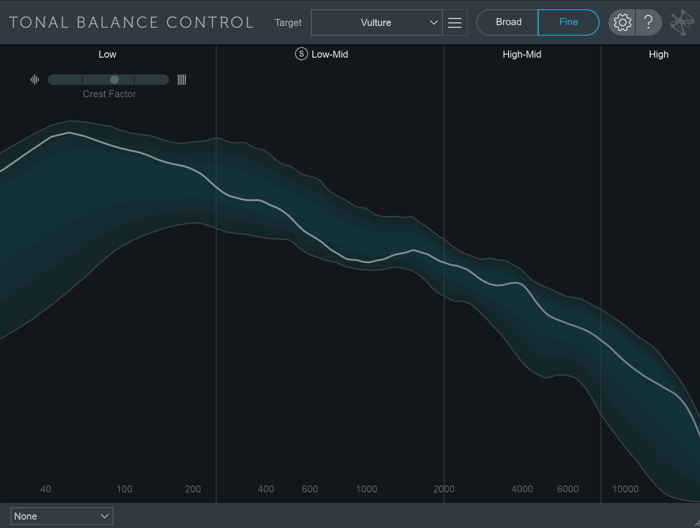The width and height of the screenshot is (700, 528).
Task: Click the 6000 frequency axis label
Action: pyautogui.click(x=568, y=489)
